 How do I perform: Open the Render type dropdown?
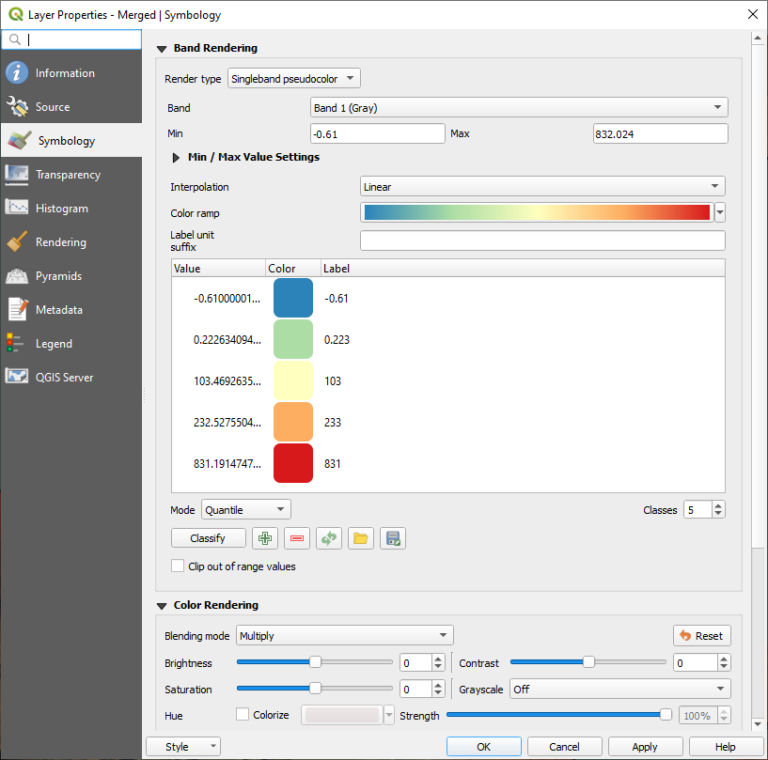click(x=293, y=79)
